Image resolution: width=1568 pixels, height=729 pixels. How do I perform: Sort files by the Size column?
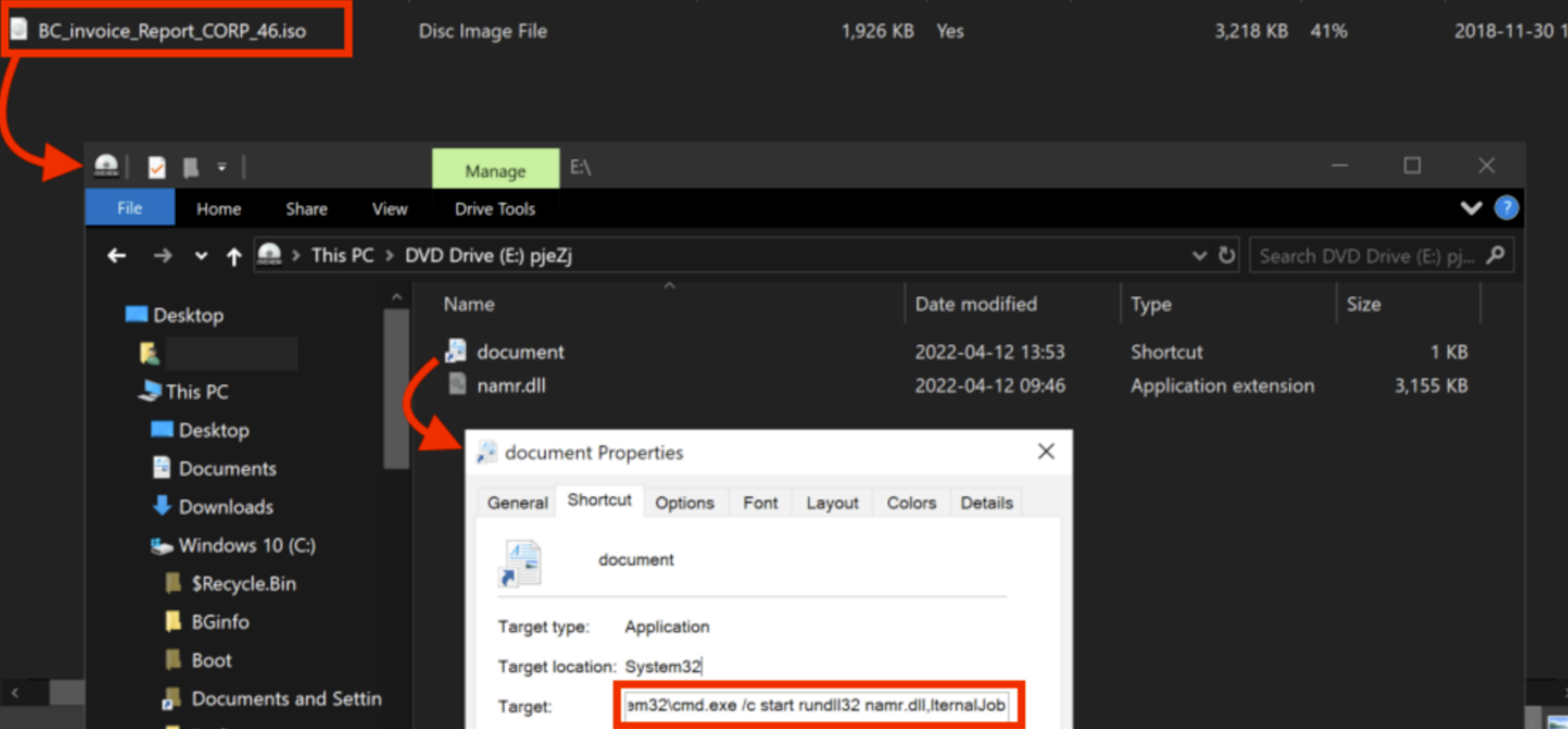(1363, 304)
